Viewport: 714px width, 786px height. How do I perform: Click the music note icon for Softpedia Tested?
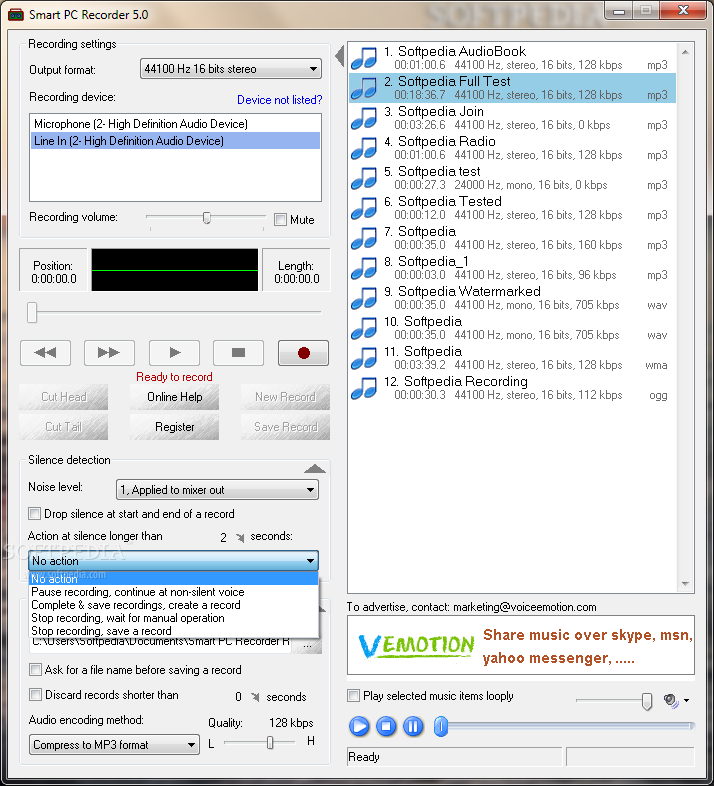364,209
